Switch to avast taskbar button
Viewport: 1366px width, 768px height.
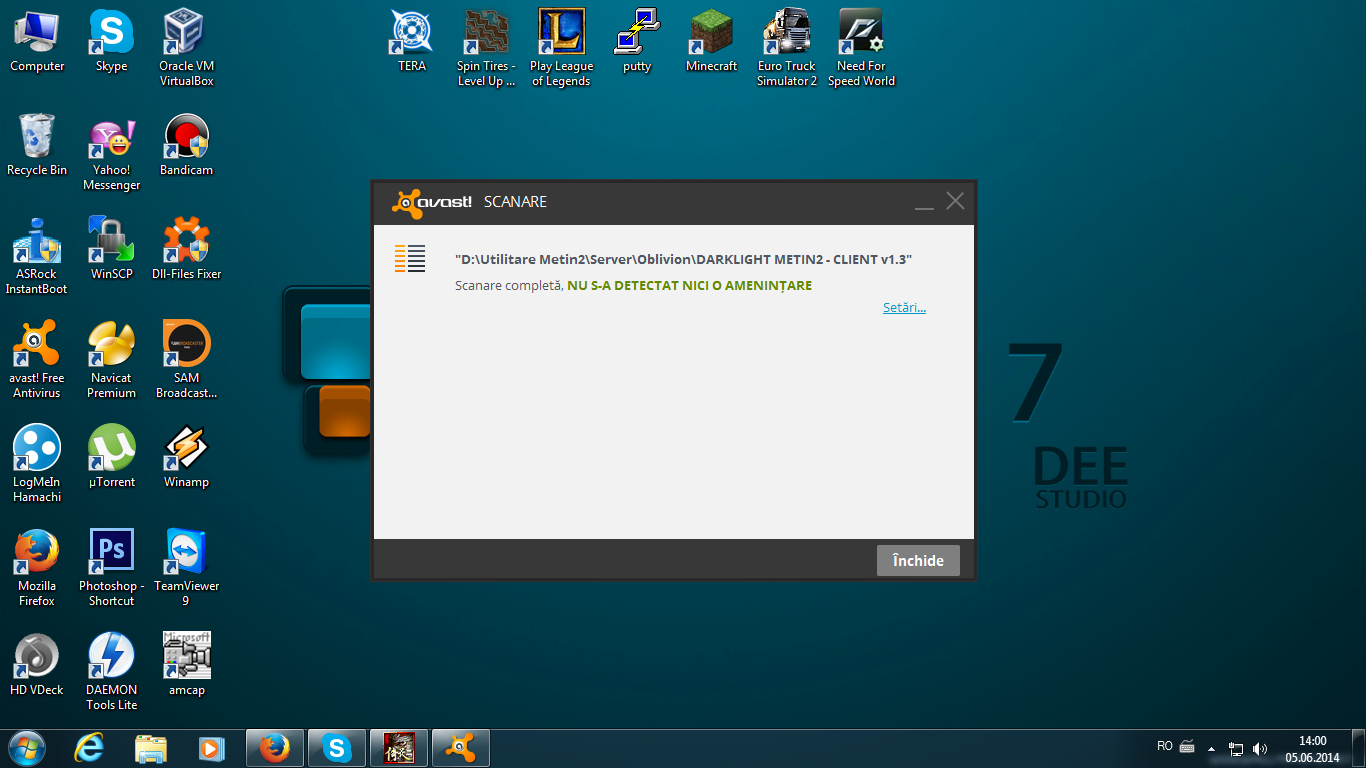click(461, 747)
